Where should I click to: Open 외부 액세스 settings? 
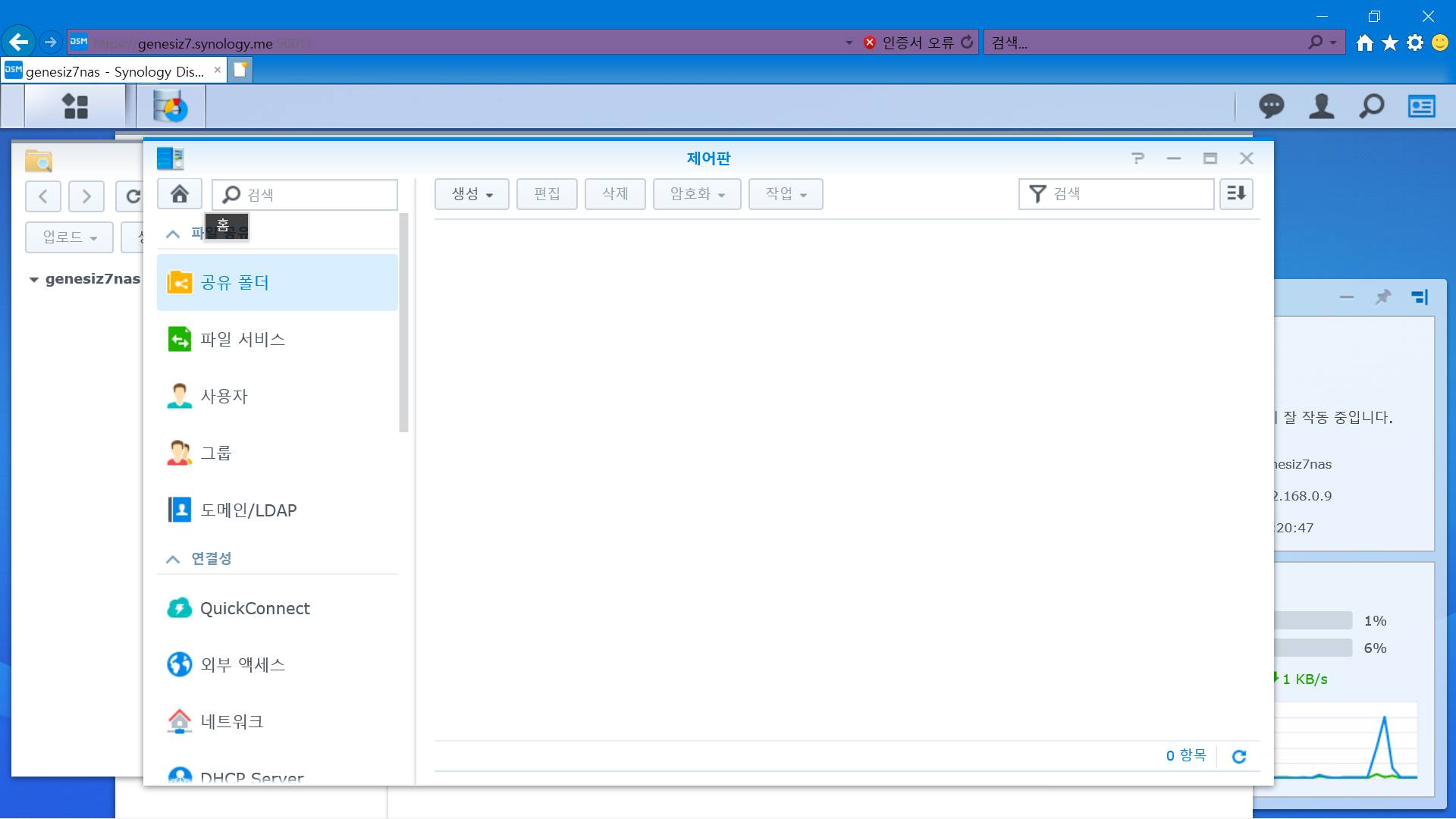(243, 665)
